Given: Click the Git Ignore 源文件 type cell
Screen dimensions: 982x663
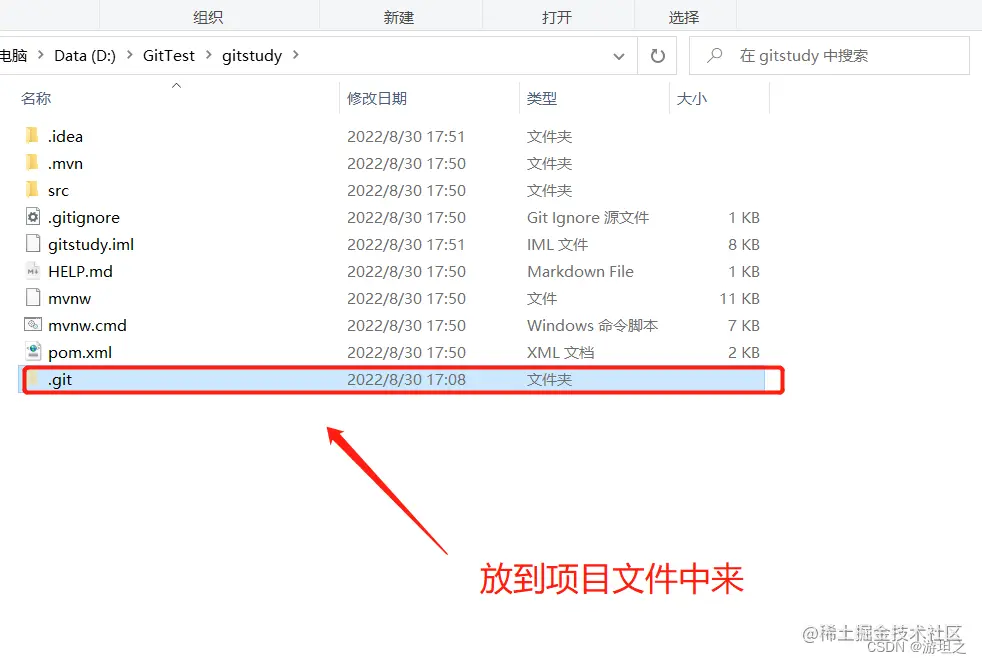Looking at the screenshot, I should click(x=588, y=217).
